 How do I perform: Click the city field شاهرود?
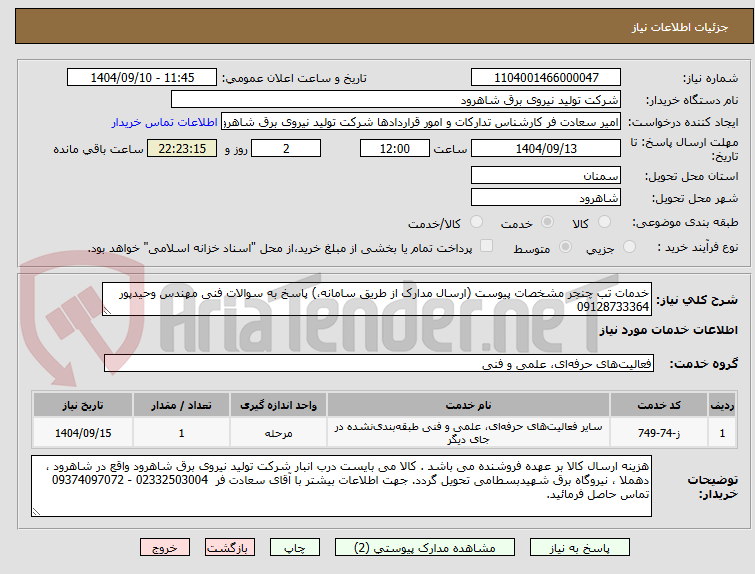pos(546,197)
